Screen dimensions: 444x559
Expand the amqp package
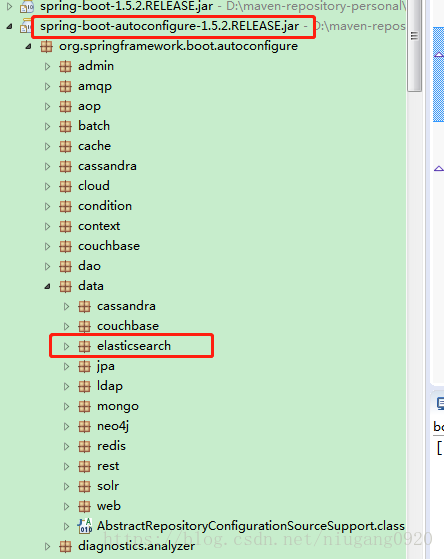coord(47,86)
